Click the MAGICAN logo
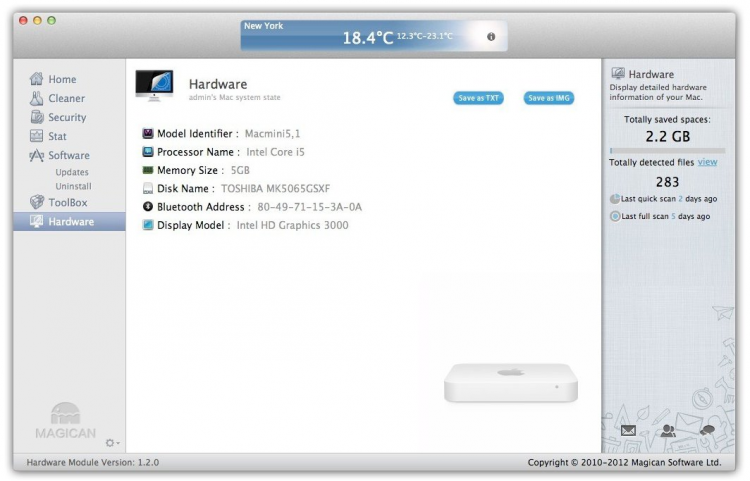 tap(66, 421)
